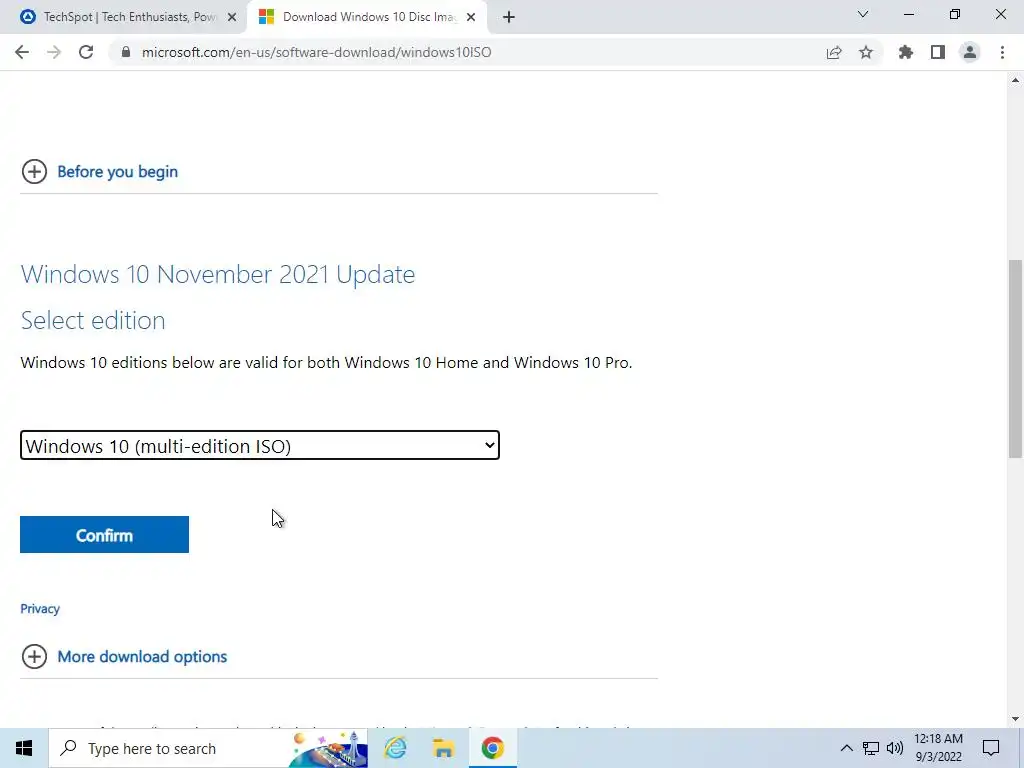
Task: Close the Download Windows 10 tab
Action: pyautogui.click(x=471, y=17)
